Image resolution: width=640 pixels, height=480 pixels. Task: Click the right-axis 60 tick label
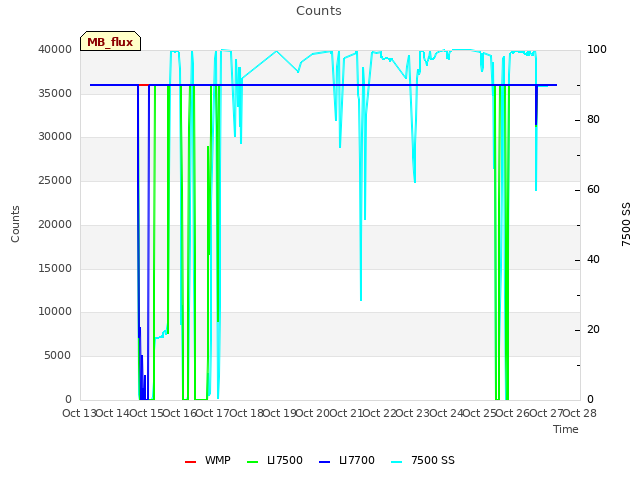593,190
